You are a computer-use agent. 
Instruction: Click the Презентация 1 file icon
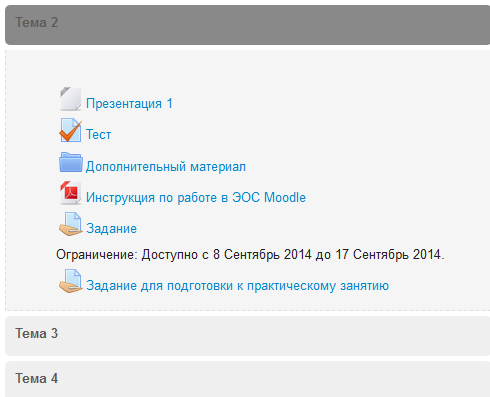(x=70, y=99)
